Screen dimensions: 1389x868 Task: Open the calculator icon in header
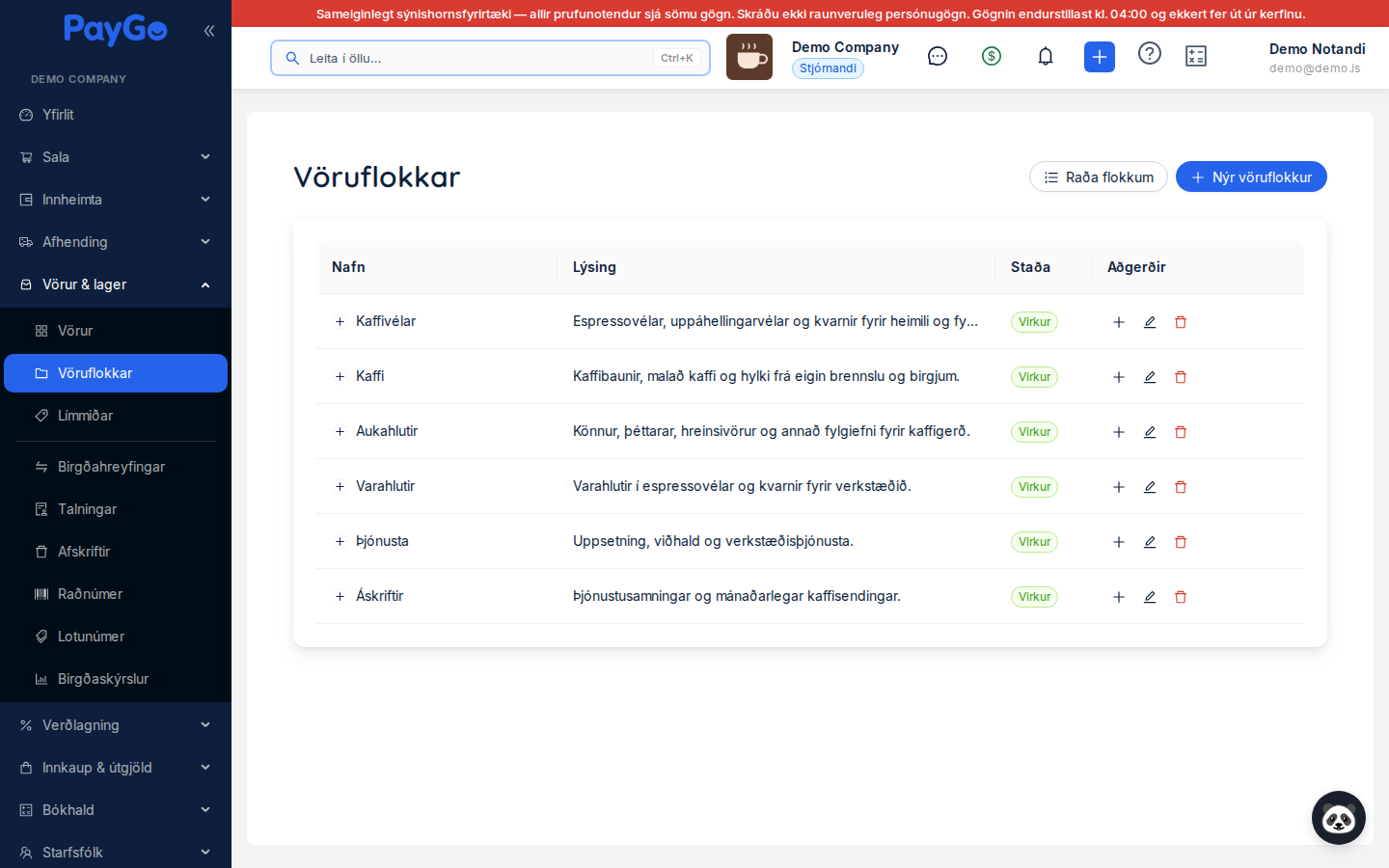[x=1196, y=57]
